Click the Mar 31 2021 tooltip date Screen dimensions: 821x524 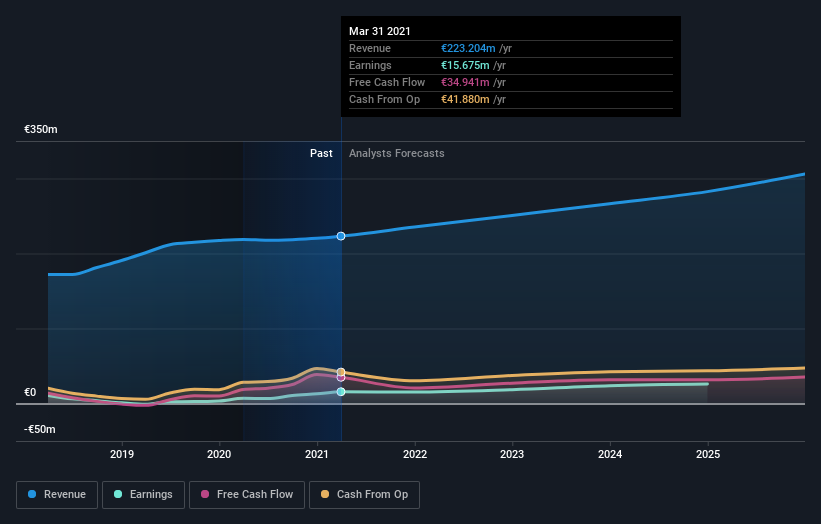tap(380, 31)
